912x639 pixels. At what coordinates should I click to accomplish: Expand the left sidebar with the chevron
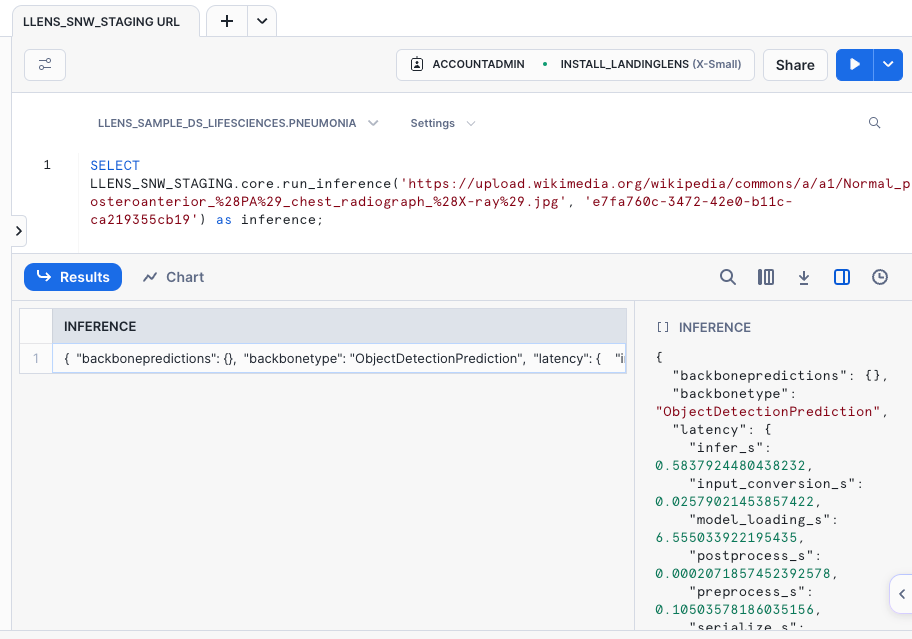pyautogui.click(x=18, y=230)
